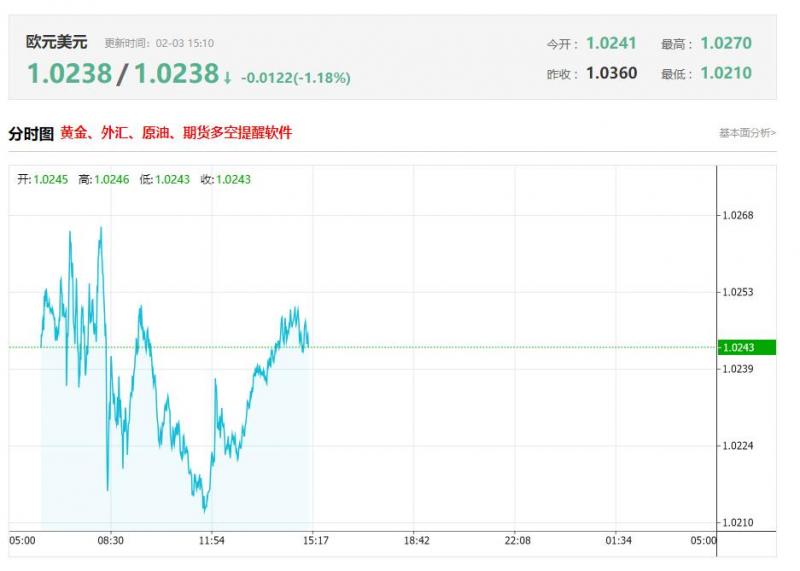The width and height of the screenshot is (800, 571).
Task: Select the 08:30 time axis label
Action: pyautogui.click(x=111, y=540)
